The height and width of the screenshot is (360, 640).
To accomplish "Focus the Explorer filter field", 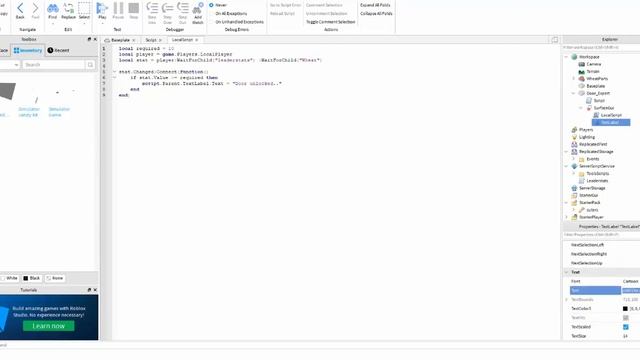I will pos(601,47).
